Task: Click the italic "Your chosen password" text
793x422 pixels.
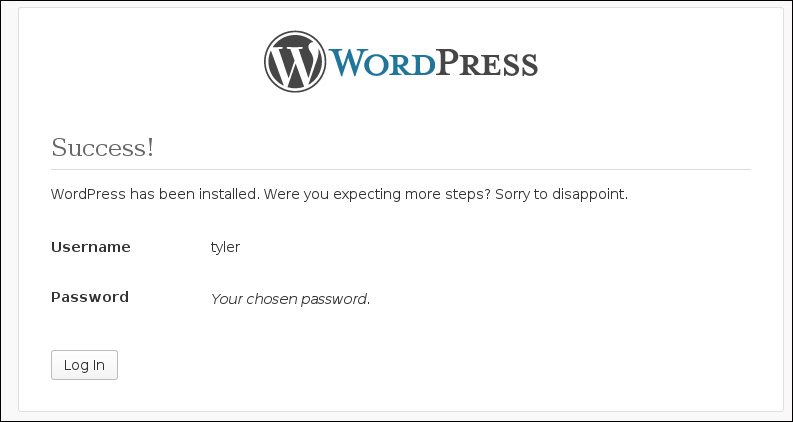Action: [290, 299]
